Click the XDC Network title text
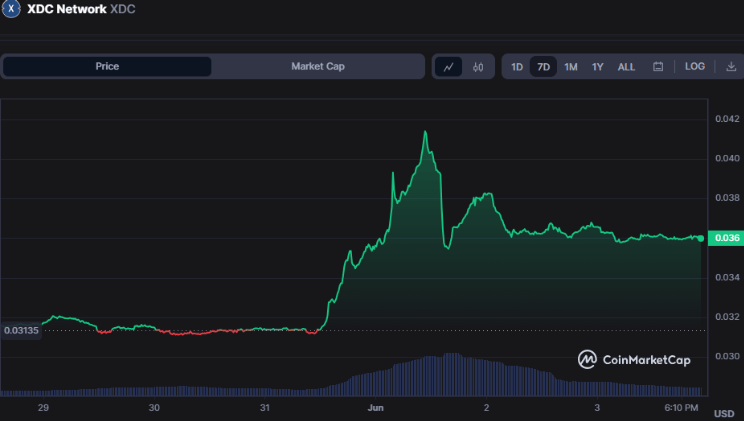Screen dimensions: 744x421 67,9
